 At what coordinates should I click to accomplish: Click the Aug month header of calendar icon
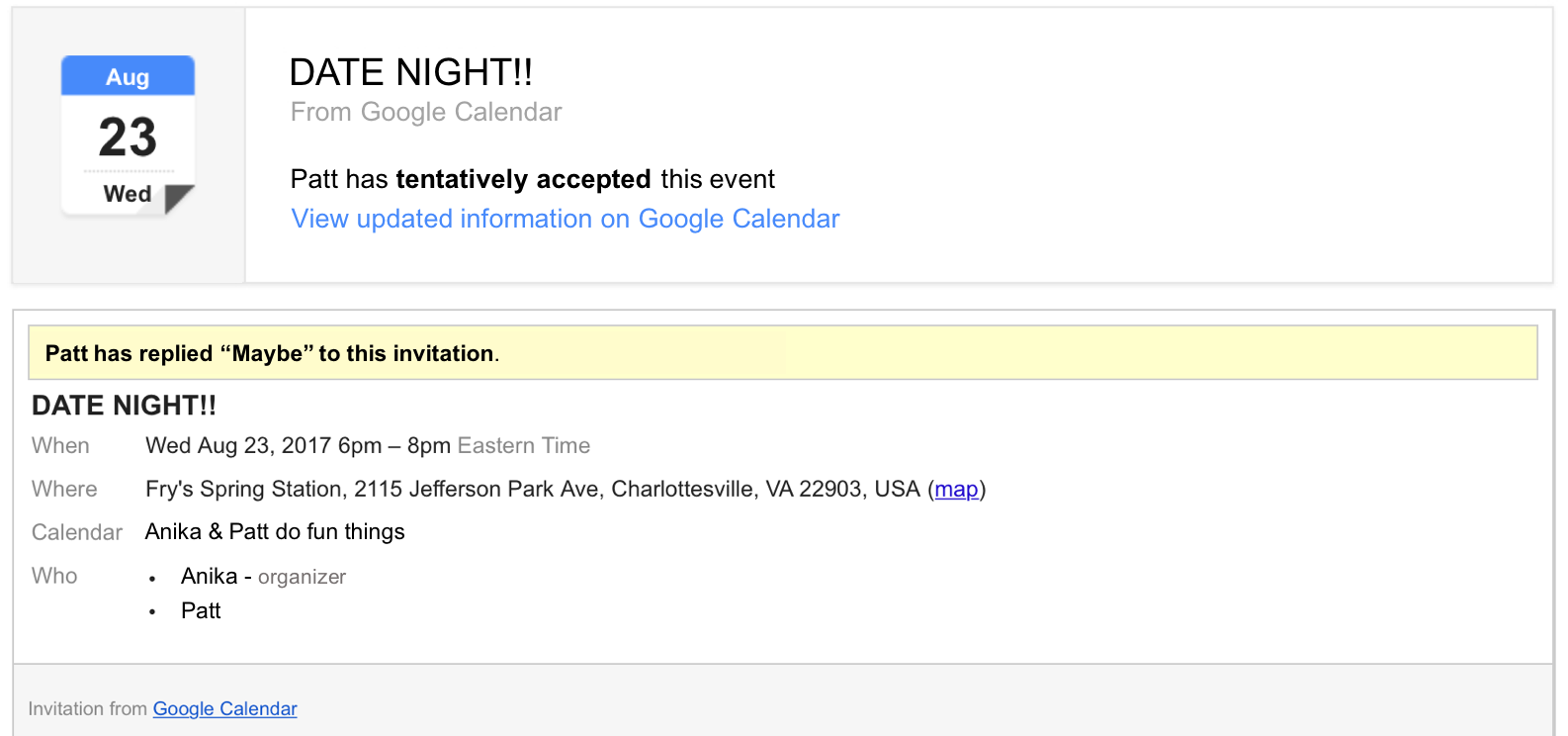pyautogui.click(x=128, y=77)
